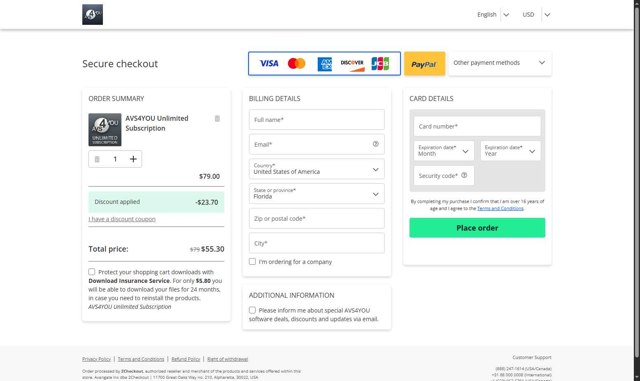
Task: Click the AVS4YOU Unlimited Subscription product thumbnail
Action: pos(105,129)
